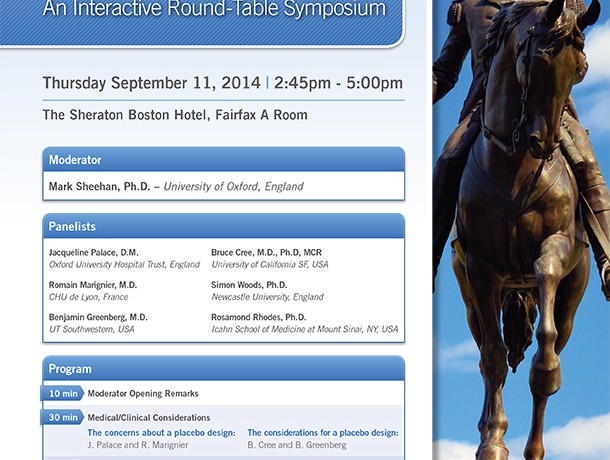The image size is (610, 460).
Task: Click the time '2:45pm - 5:00pm'
Action: point(338,83)
